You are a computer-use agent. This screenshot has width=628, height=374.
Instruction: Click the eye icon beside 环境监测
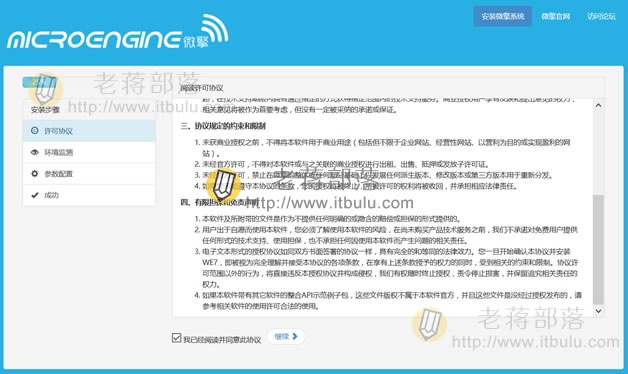pyautogui.click(x=35, y=152)
